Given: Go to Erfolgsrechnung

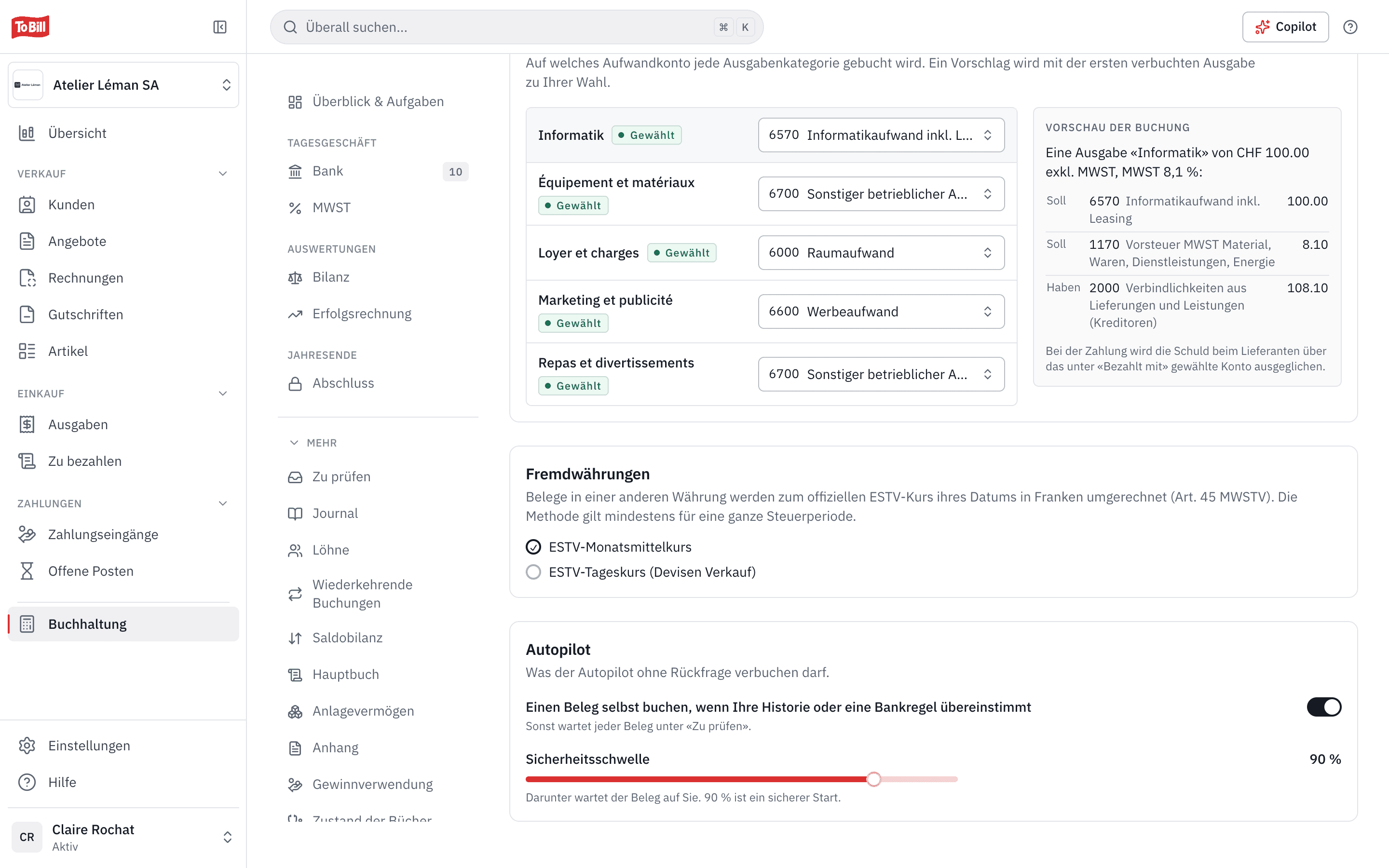Looking at the screenshot, I should pos(378,314).
